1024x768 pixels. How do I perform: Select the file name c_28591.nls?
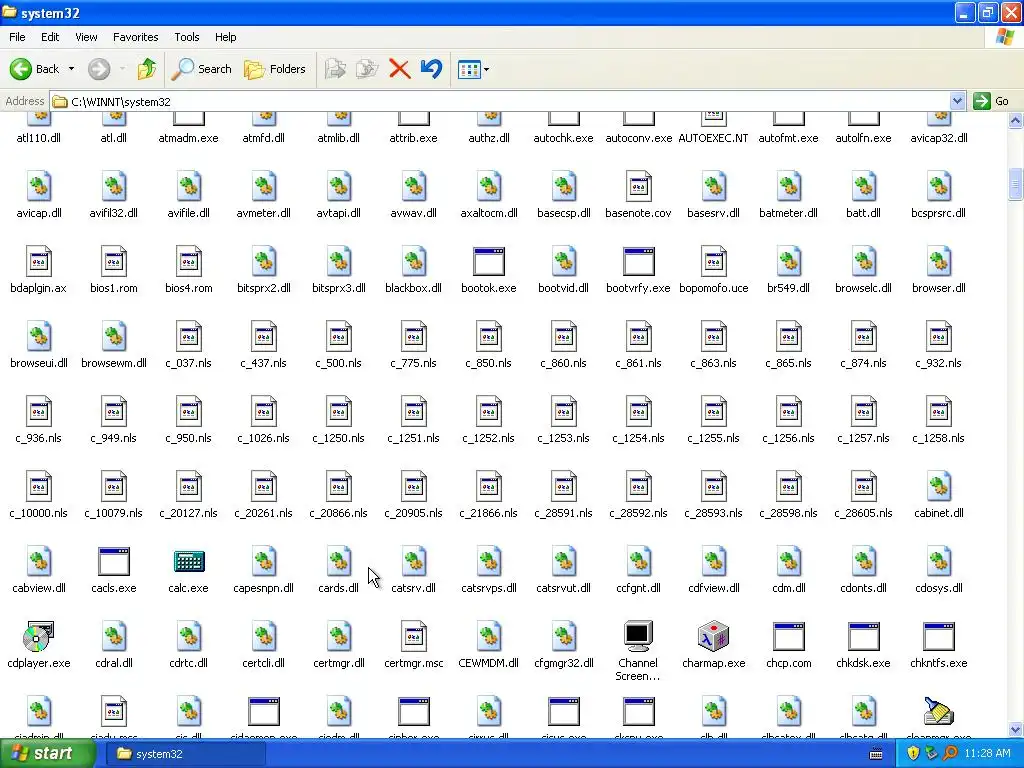coord(564,513)
